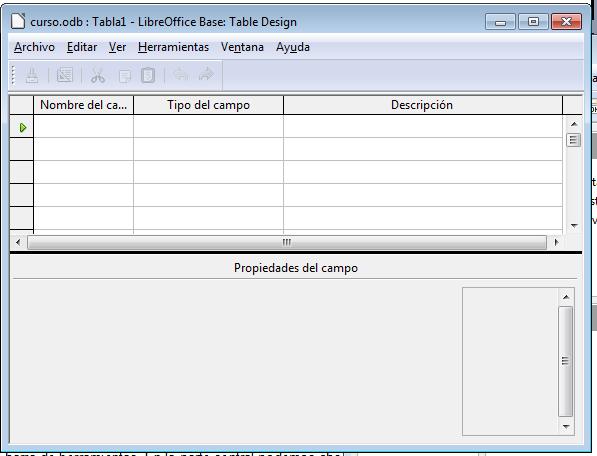This screenshot has height=456, width=597.
Task: Select the second row header
Action: tap(22, 149)
